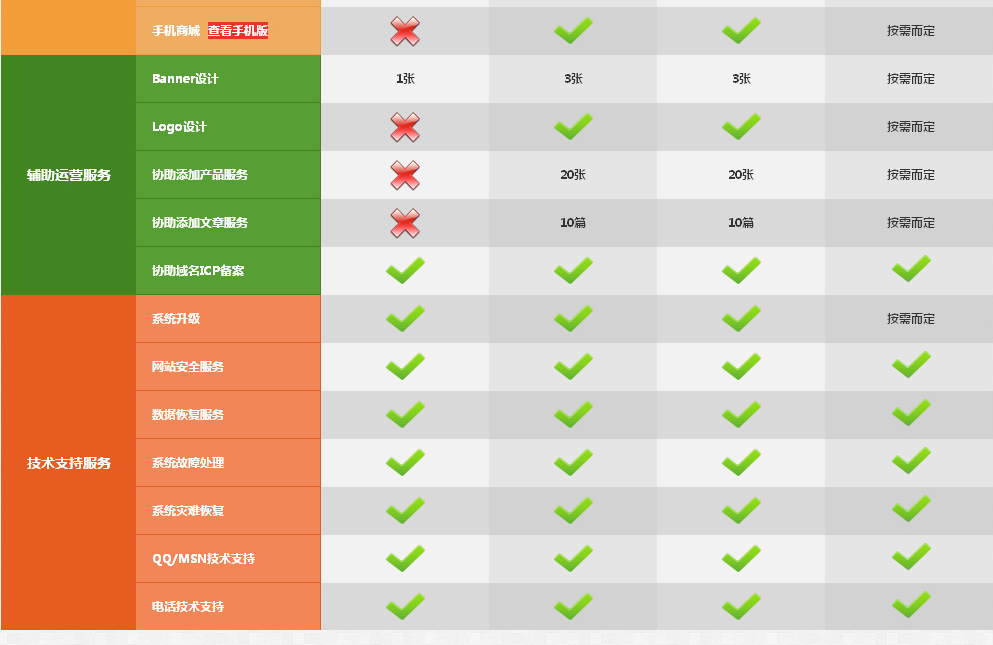Click red X in 协助添加产品服务 row
The image size is (993, 645).
[x=405, y=175]
